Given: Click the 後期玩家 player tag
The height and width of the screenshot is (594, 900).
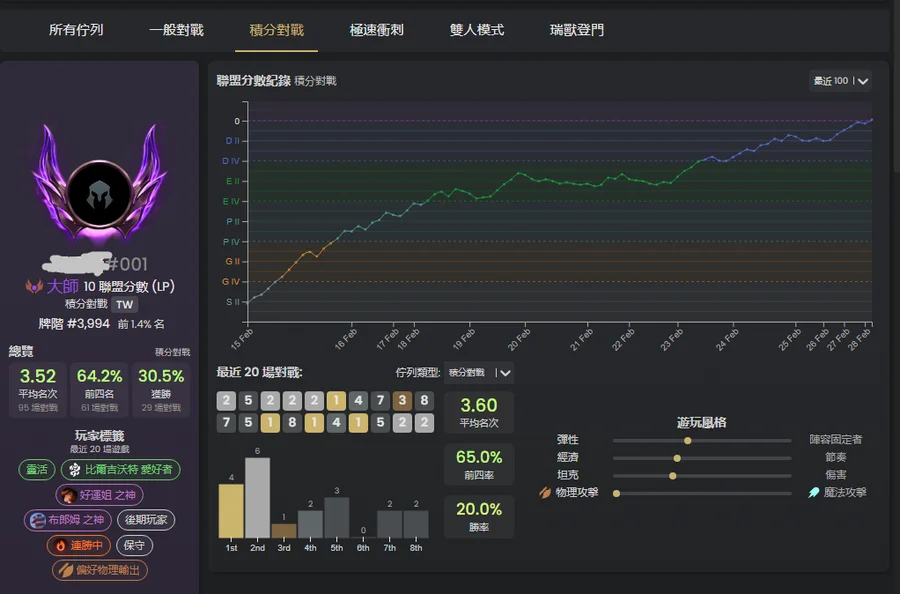Looking at the screenshot, I should tap(145, 520).
